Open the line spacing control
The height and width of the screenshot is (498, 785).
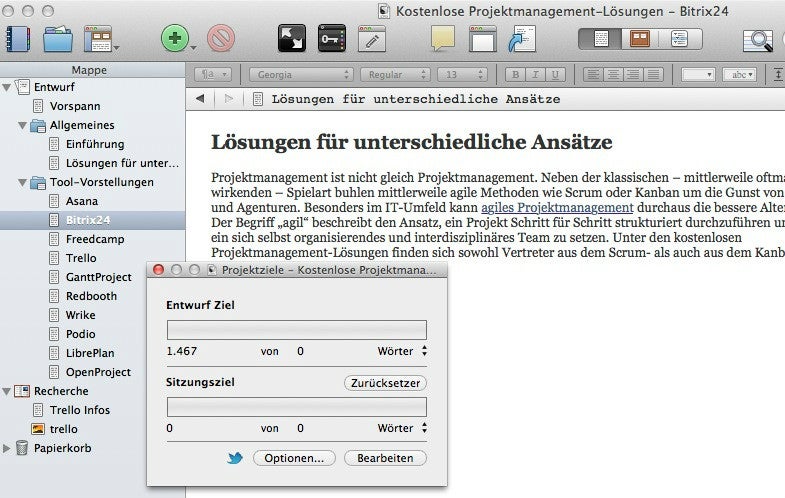click(x=778, y=75)
